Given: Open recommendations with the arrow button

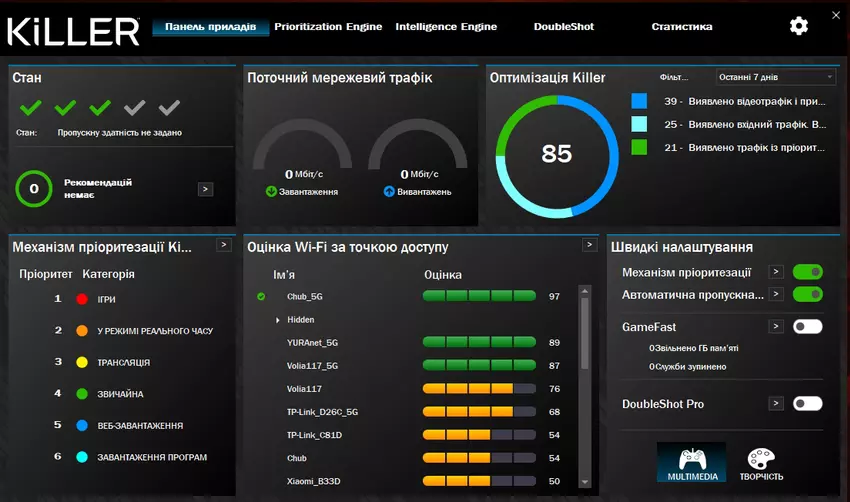Looking at the screenshot, I should [205, 189].
